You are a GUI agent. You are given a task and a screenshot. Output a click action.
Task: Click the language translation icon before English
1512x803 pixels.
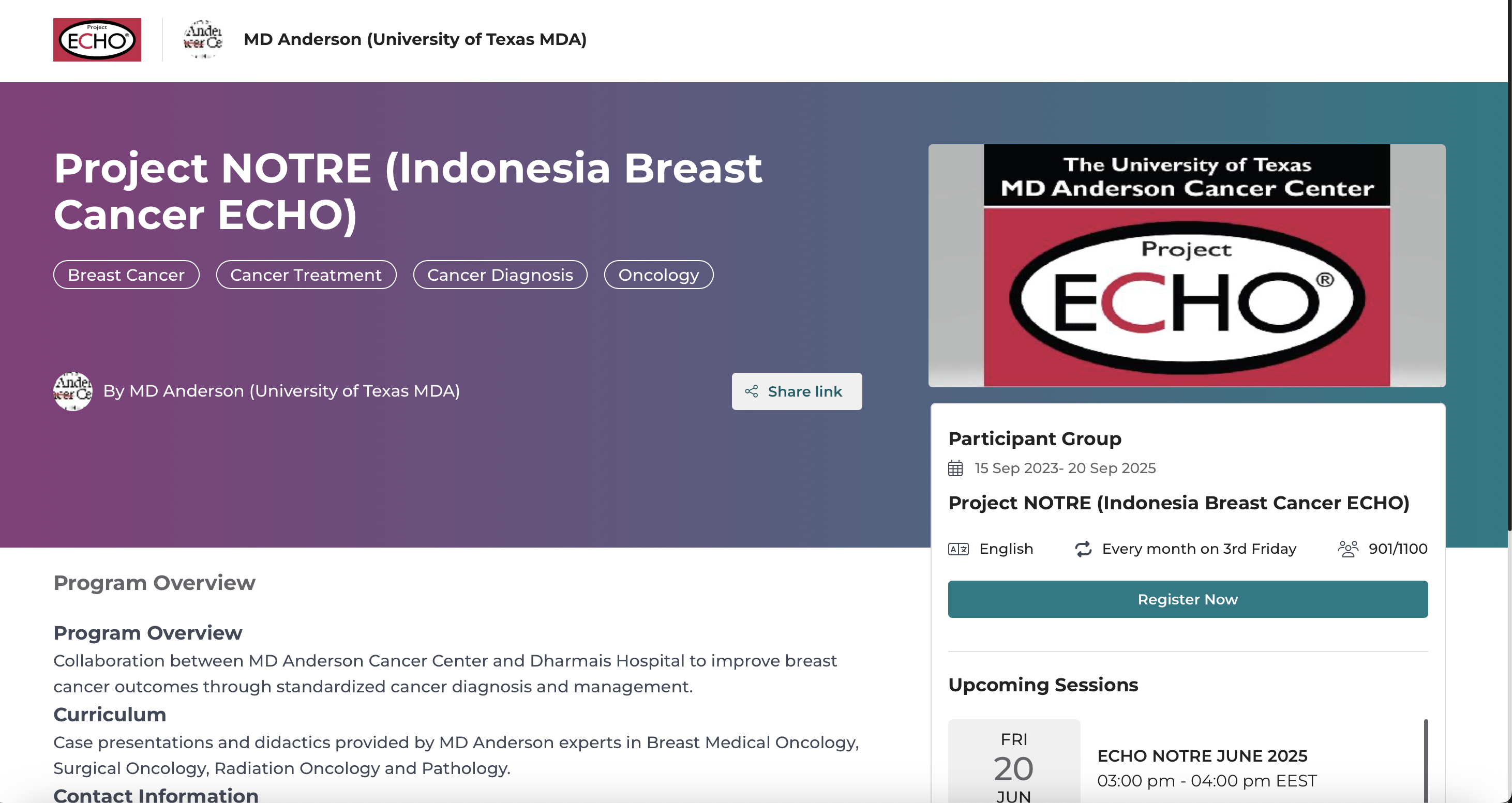click(x=959, y=549)
